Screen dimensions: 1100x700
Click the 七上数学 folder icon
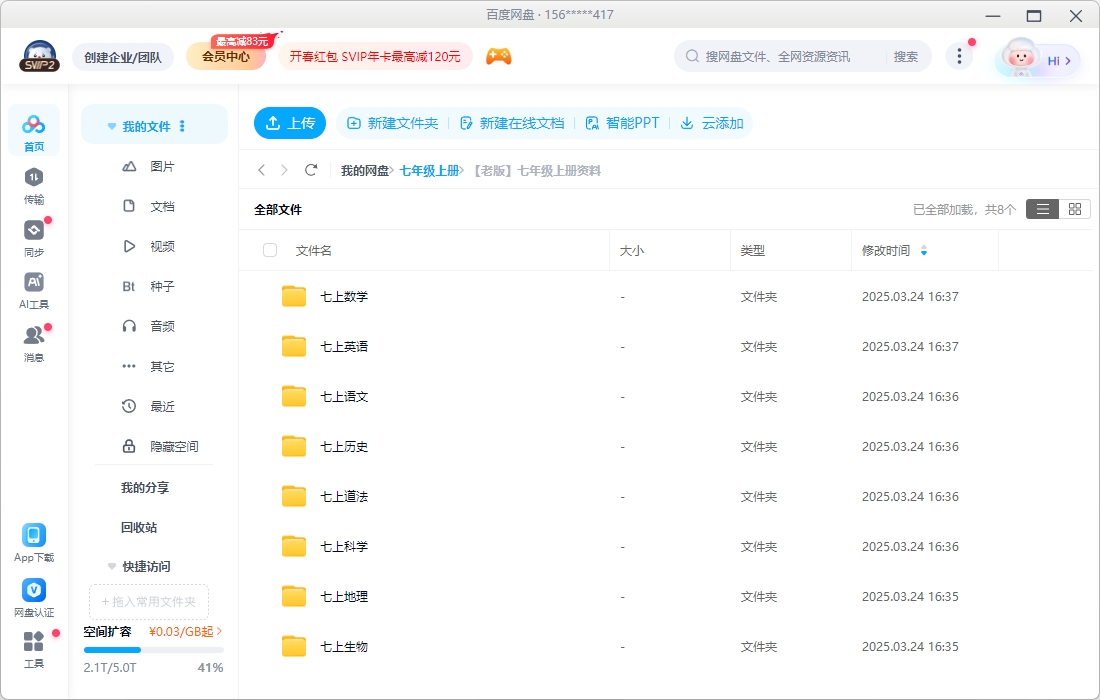pos(294,297)
